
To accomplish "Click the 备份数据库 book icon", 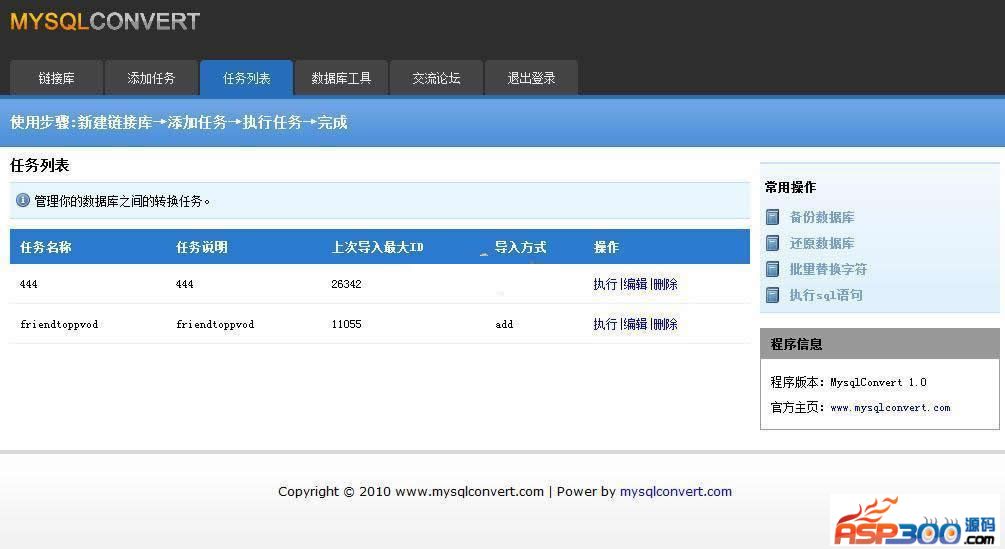I will pos(773,217).
